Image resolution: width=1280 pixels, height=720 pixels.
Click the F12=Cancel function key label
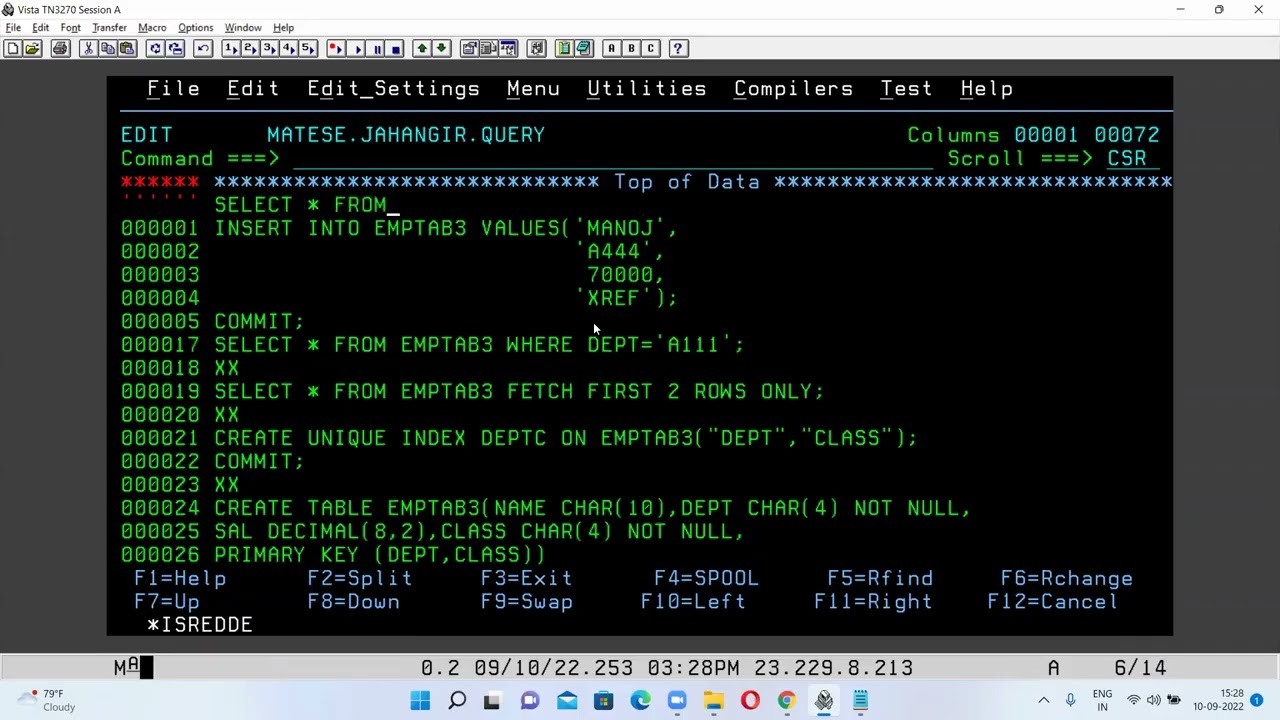[1053, 602]
